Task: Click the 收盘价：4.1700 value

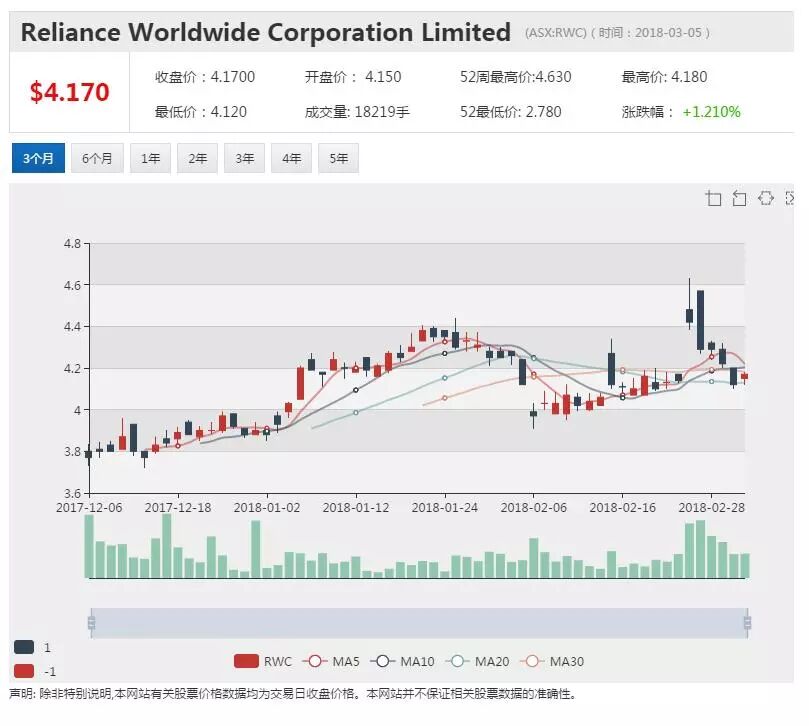Action: (x=205, y=77)
